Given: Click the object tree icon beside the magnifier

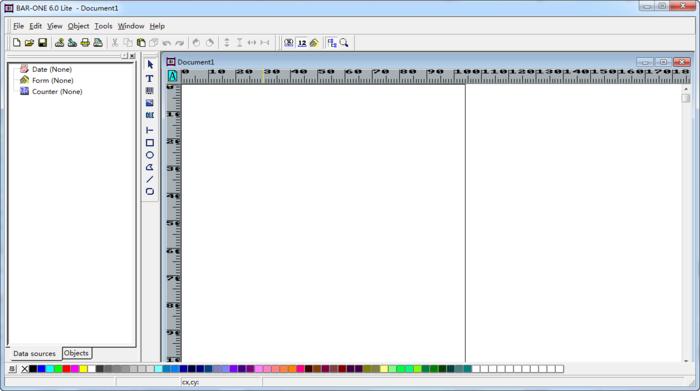Looking at the screenshot, I should pyautogui.click(x=332, y=43).
